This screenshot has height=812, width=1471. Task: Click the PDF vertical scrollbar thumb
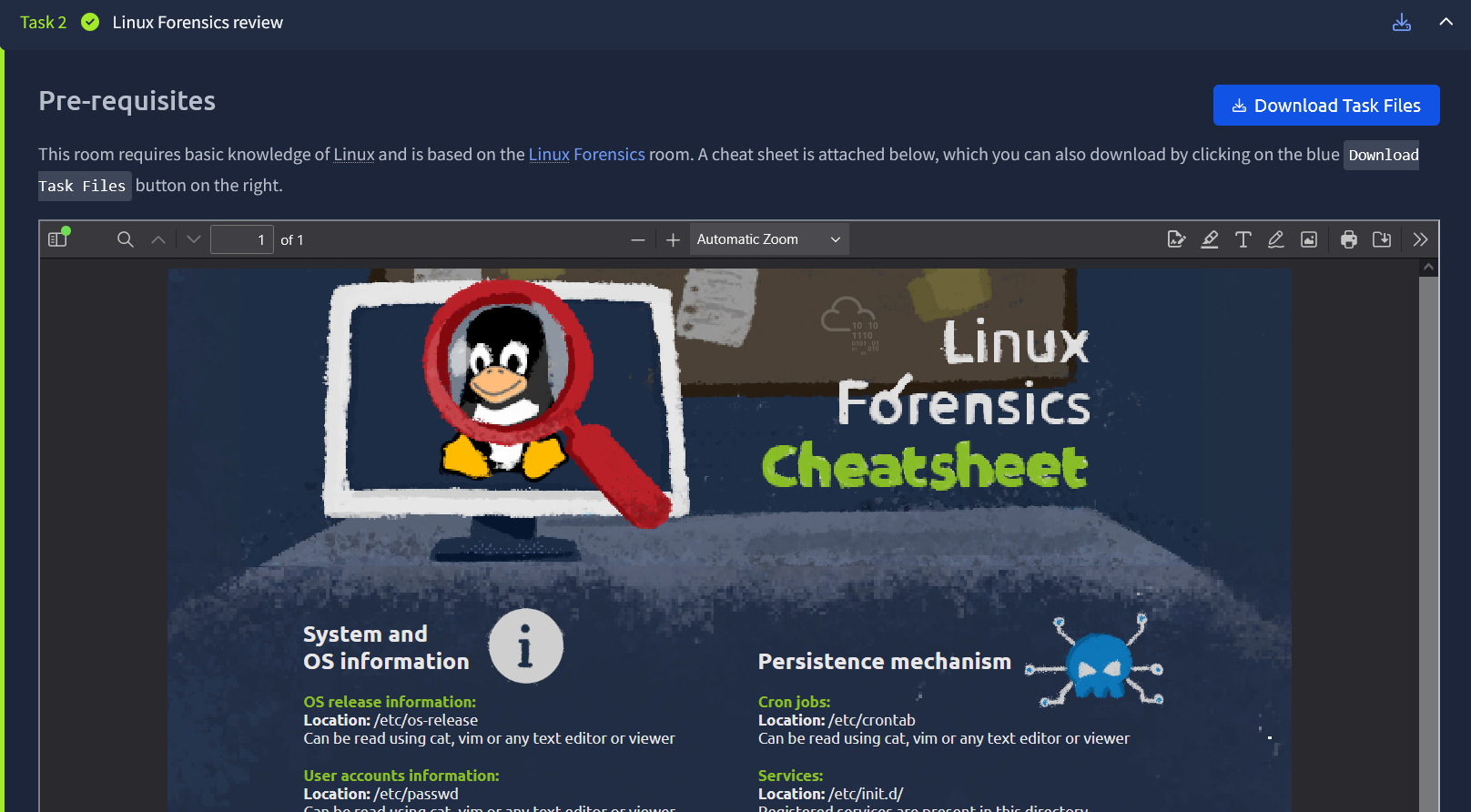click(1428, 544)
